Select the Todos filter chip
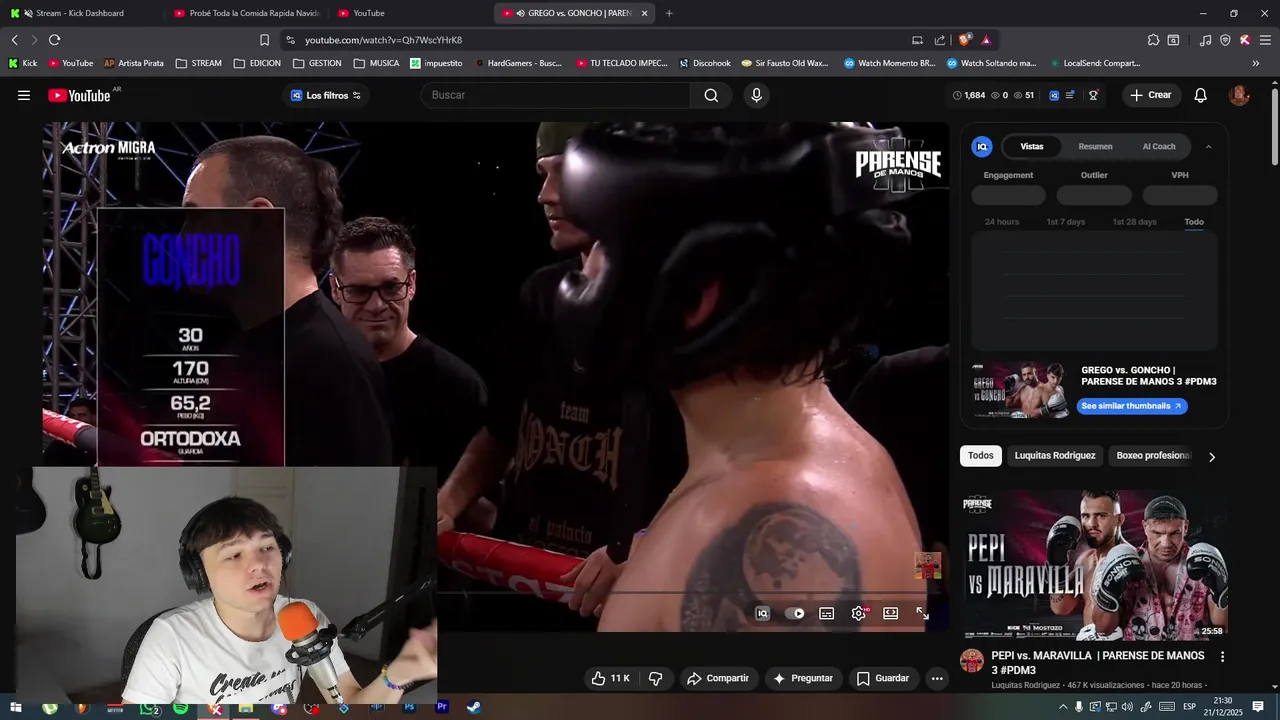This screenshot has width=1280, height=720. [981, 456]
